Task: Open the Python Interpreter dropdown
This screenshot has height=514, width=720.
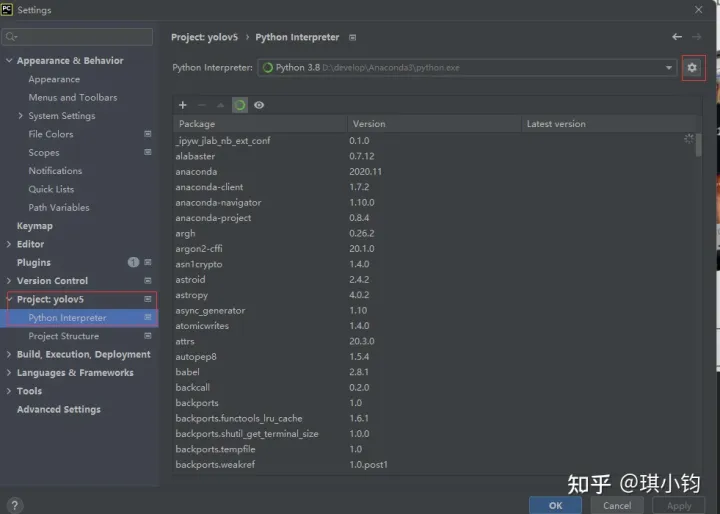Action: tap(669, 68)
